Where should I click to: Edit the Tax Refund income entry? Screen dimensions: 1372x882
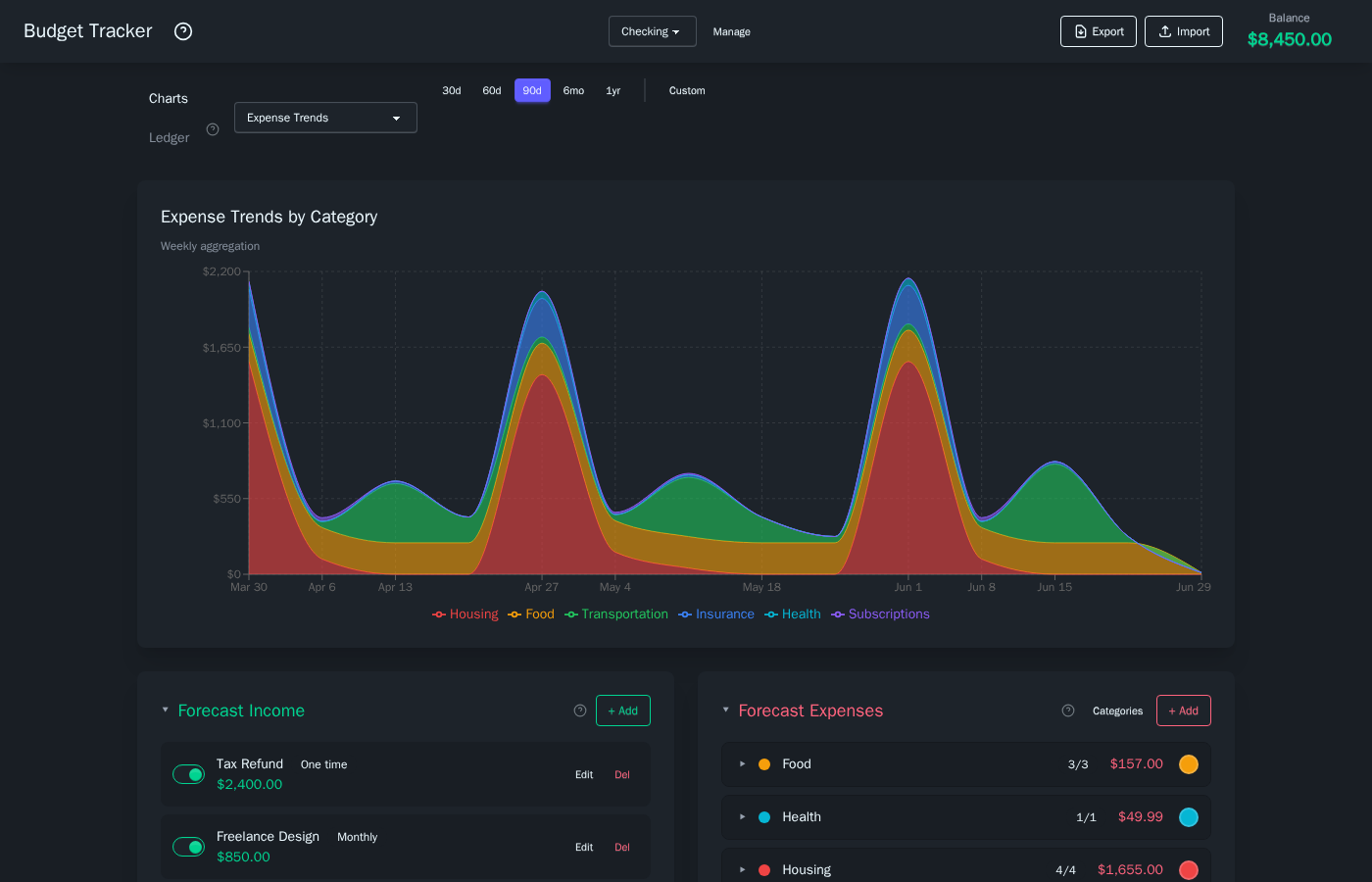[584, 775]
